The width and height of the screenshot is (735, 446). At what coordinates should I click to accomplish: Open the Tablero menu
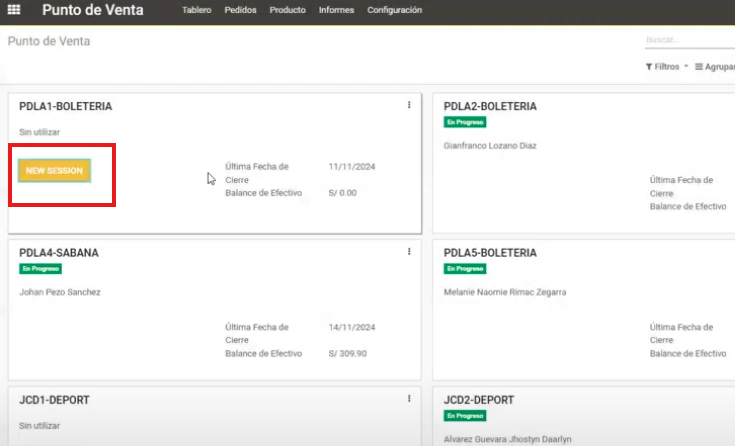tap(197, 10)
